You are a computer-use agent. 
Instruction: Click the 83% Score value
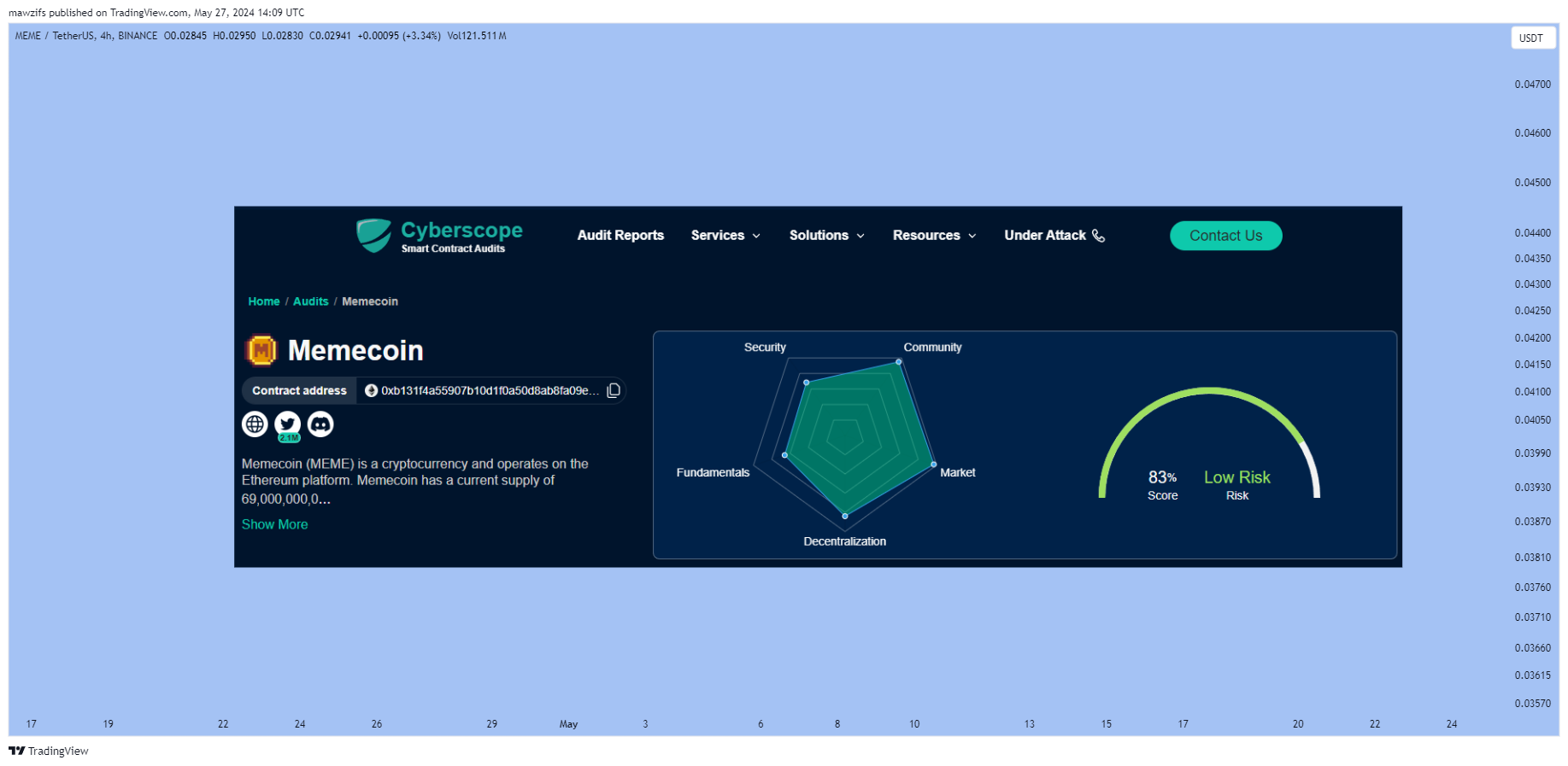pyautogui.click(x=1162, y=477)
